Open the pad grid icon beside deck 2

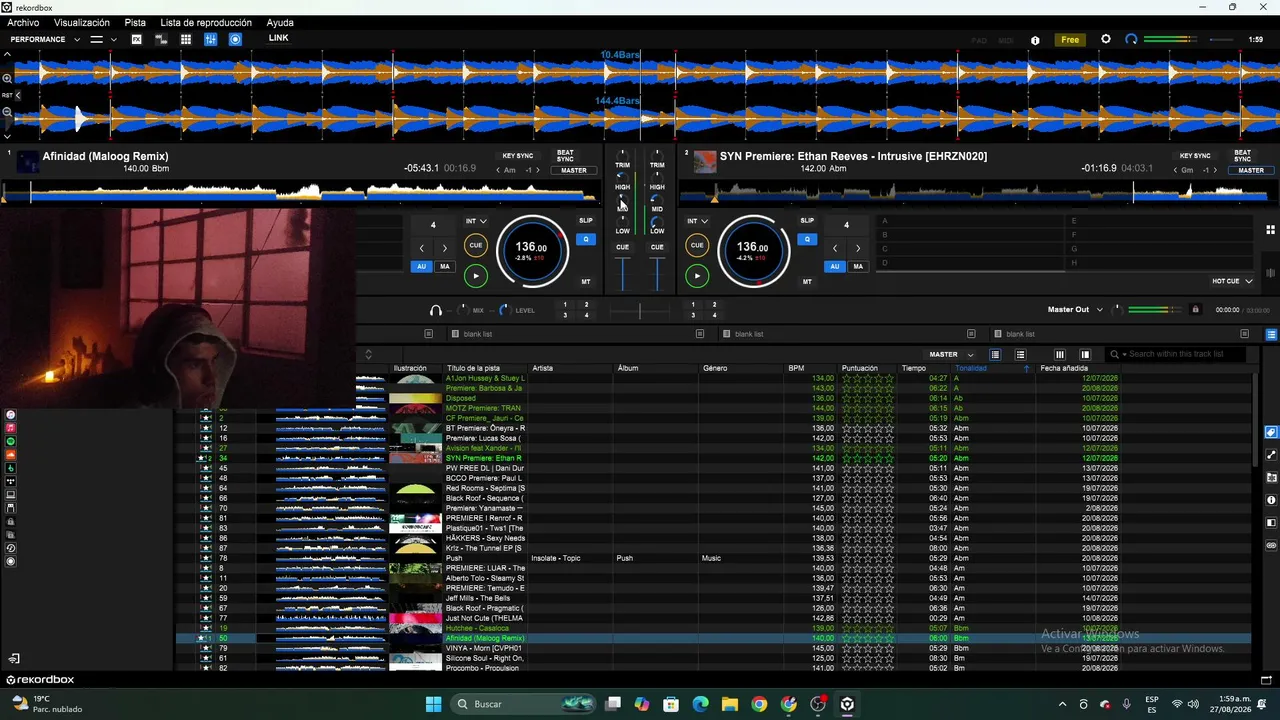coord(1270,229)
